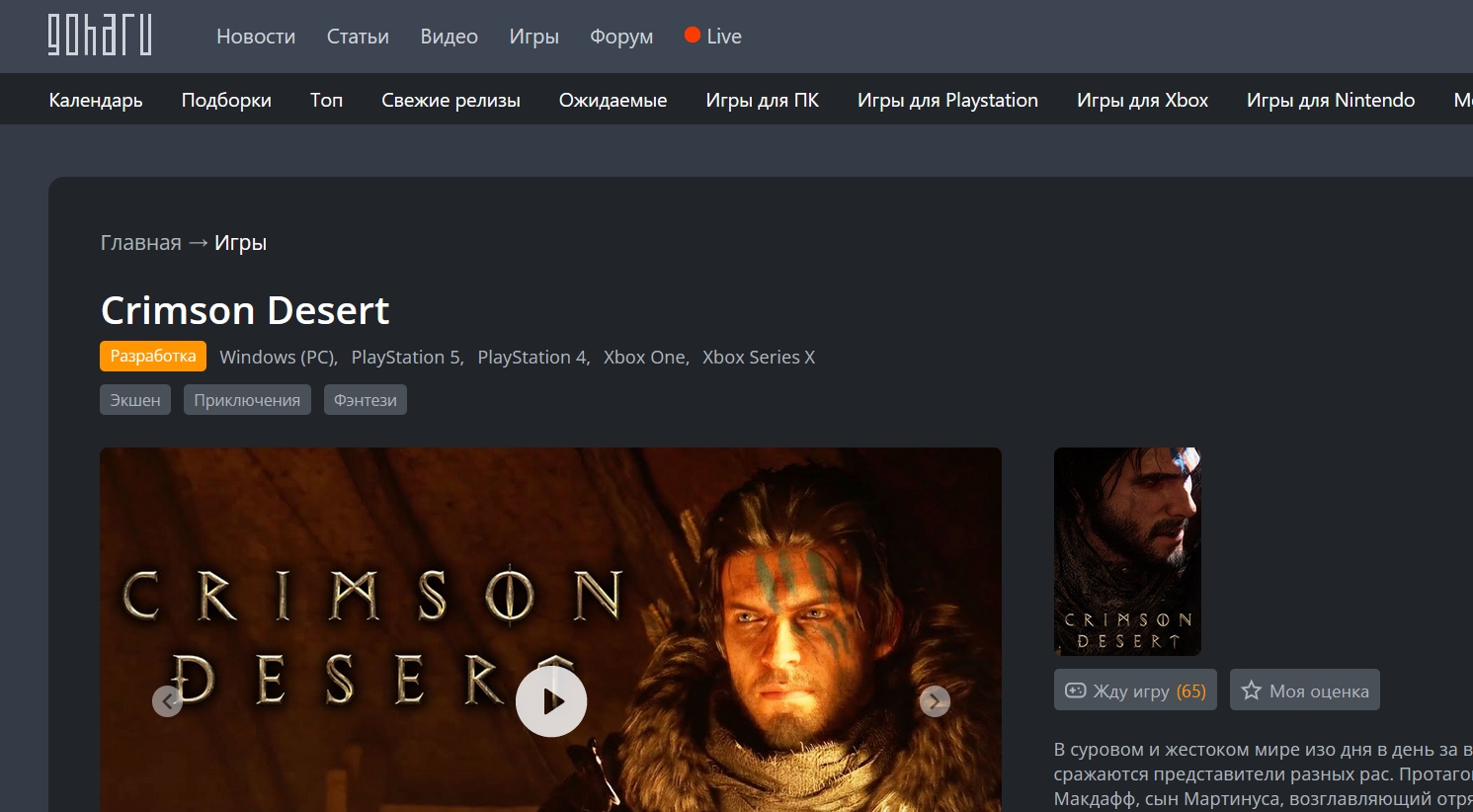Viewport: 1473px width, 812px height.
Task: Open the GoHa.ru logo home link
Action: point(100,36)
